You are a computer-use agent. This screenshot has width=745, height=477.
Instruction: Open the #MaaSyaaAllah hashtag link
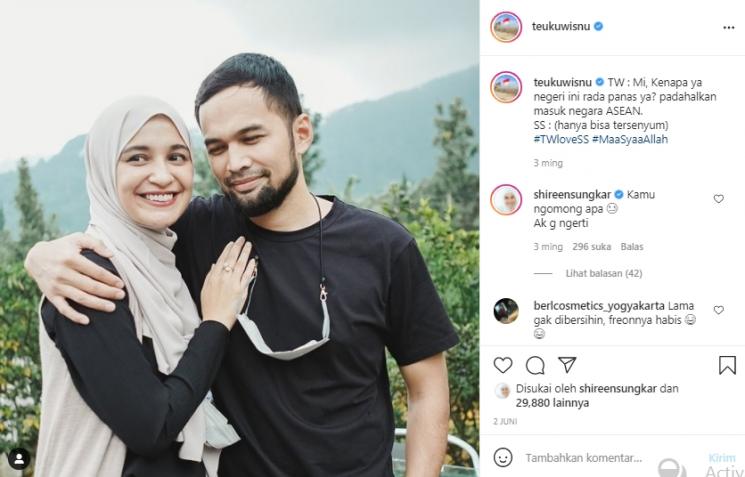click(630, 139)
